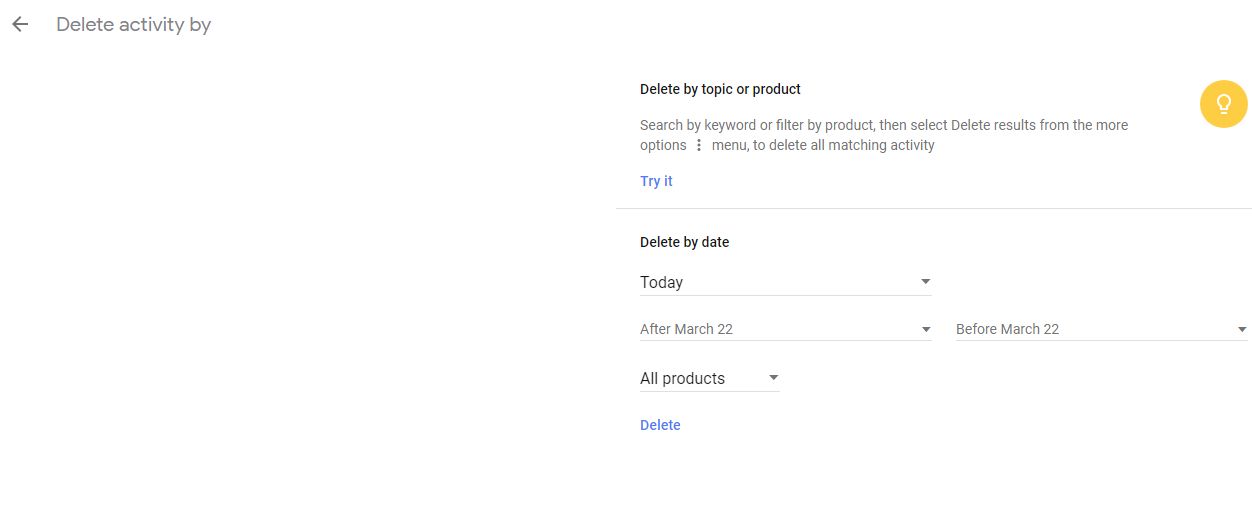Image resolution: width=1252 pixels, height=532 pixels.
Task: Expand the "Before March 22" date field
Action: pyautogui.click(x=1100, y=329)
